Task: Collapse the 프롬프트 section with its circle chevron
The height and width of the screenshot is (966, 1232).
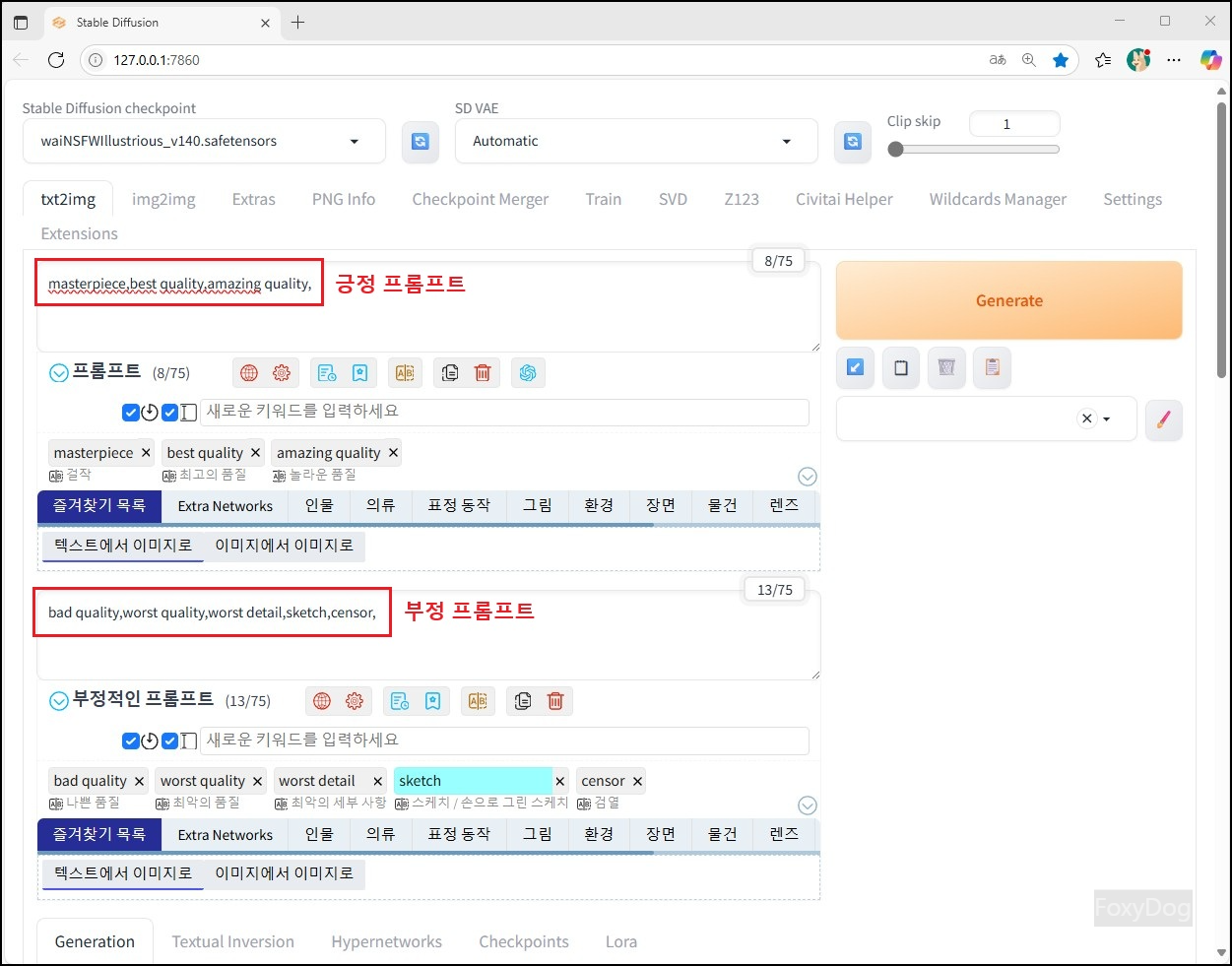Action: tap(59, 373)
